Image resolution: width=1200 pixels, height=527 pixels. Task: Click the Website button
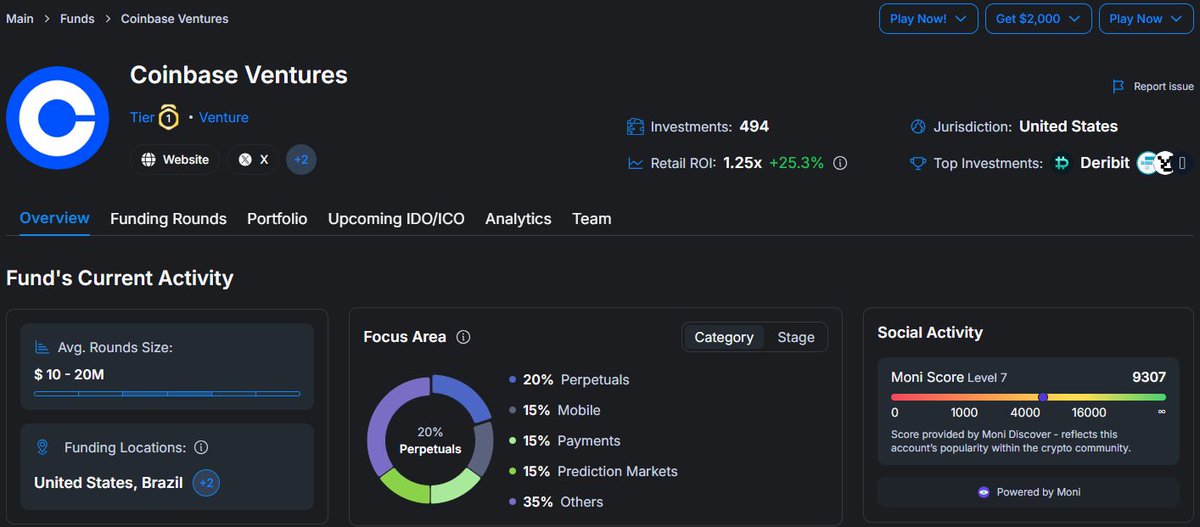tap(175, 159)
